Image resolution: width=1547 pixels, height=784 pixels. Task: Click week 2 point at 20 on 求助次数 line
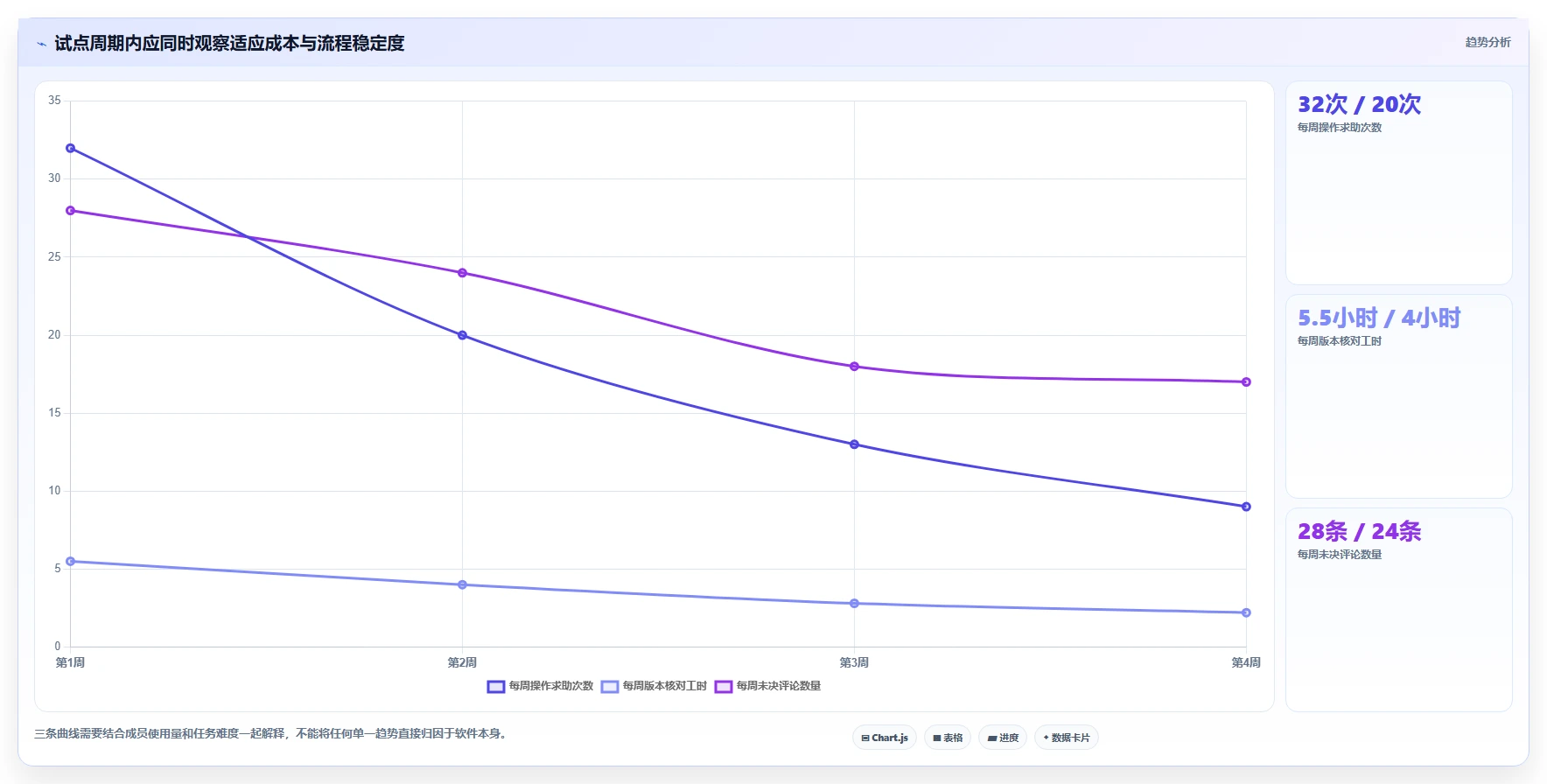tap(463, 335)
